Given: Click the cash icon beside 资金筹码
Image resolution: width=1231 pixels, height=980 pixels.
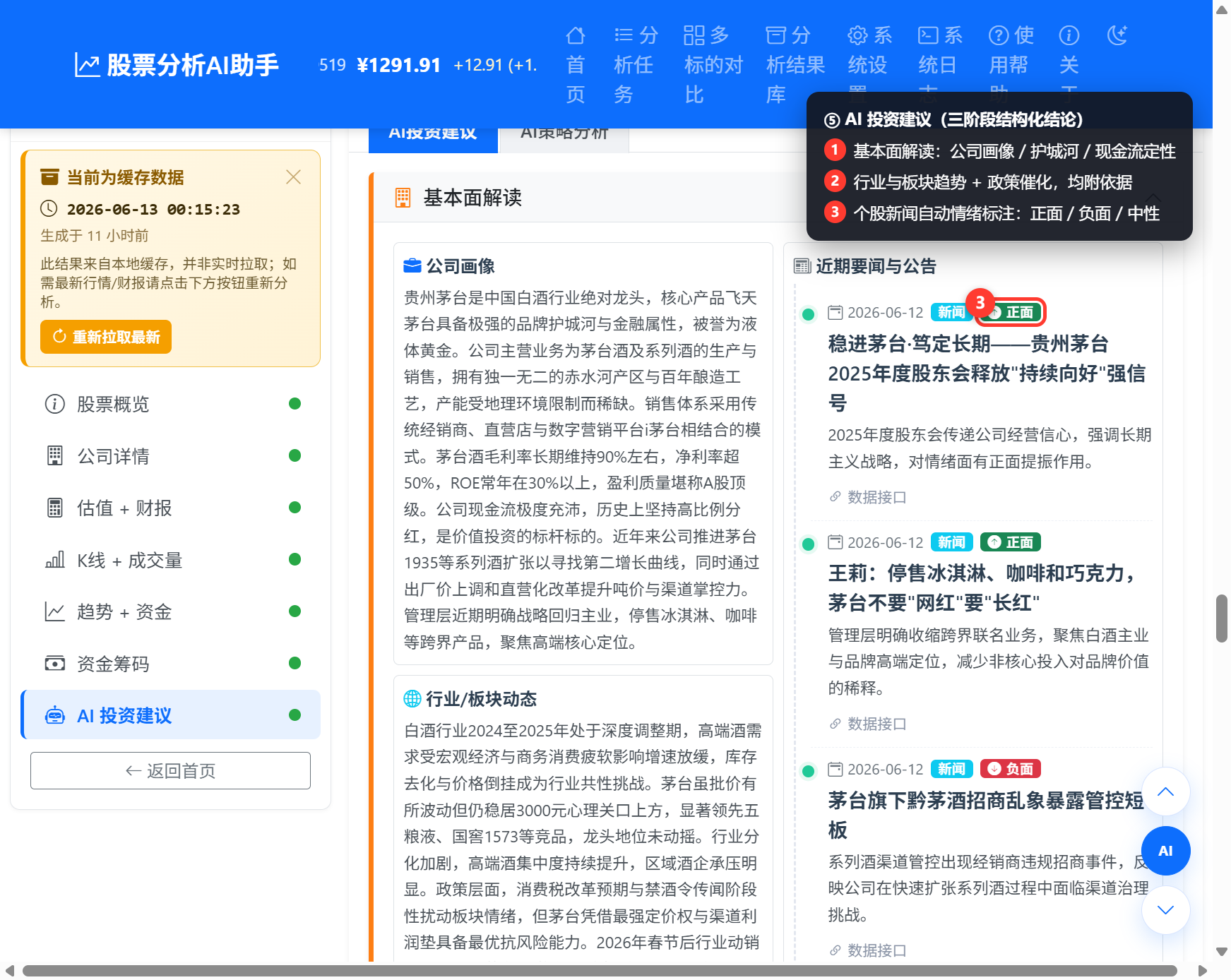Looking at the screenshot, I should tap(54, 664).
